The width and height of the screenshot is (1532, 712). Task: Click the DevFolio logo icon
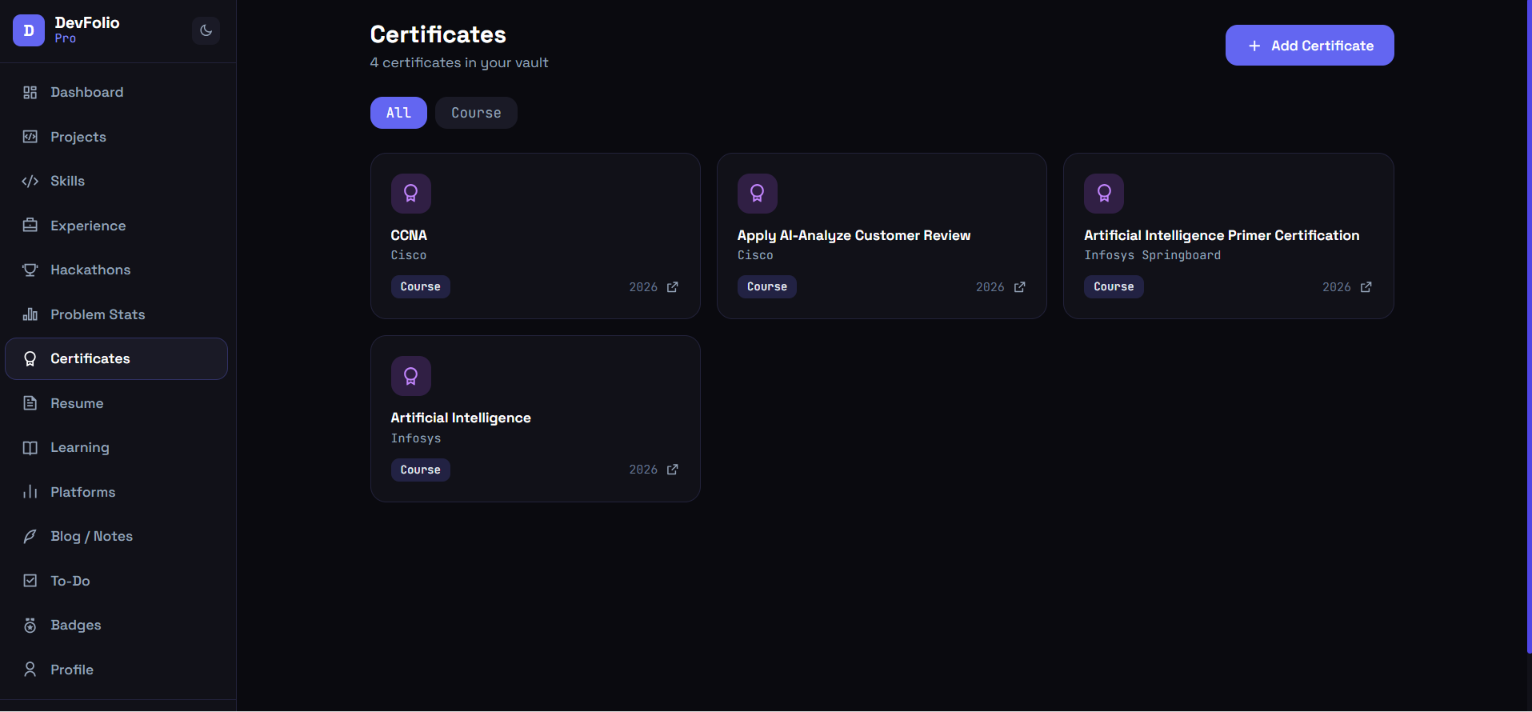(29, 30)
